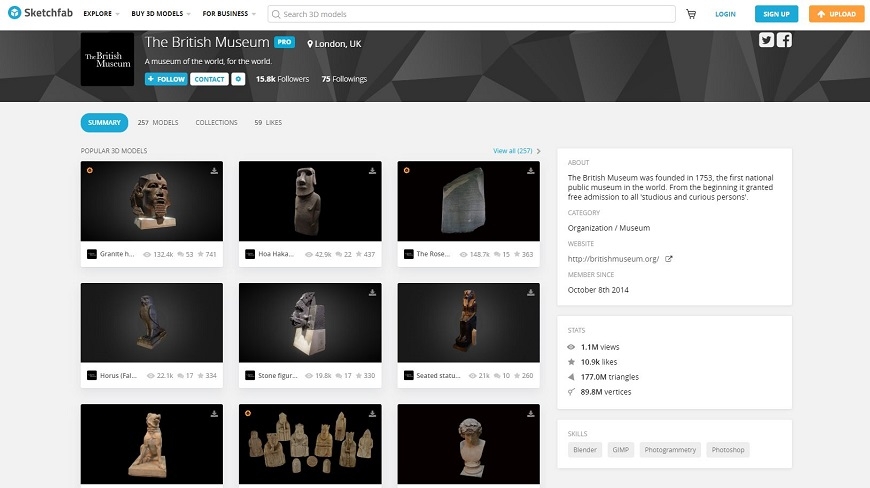This screenshot has height=488, width=870.
Task: Open the profile settings gear menu
Action: pyautogui.click(x=238, y=79)
